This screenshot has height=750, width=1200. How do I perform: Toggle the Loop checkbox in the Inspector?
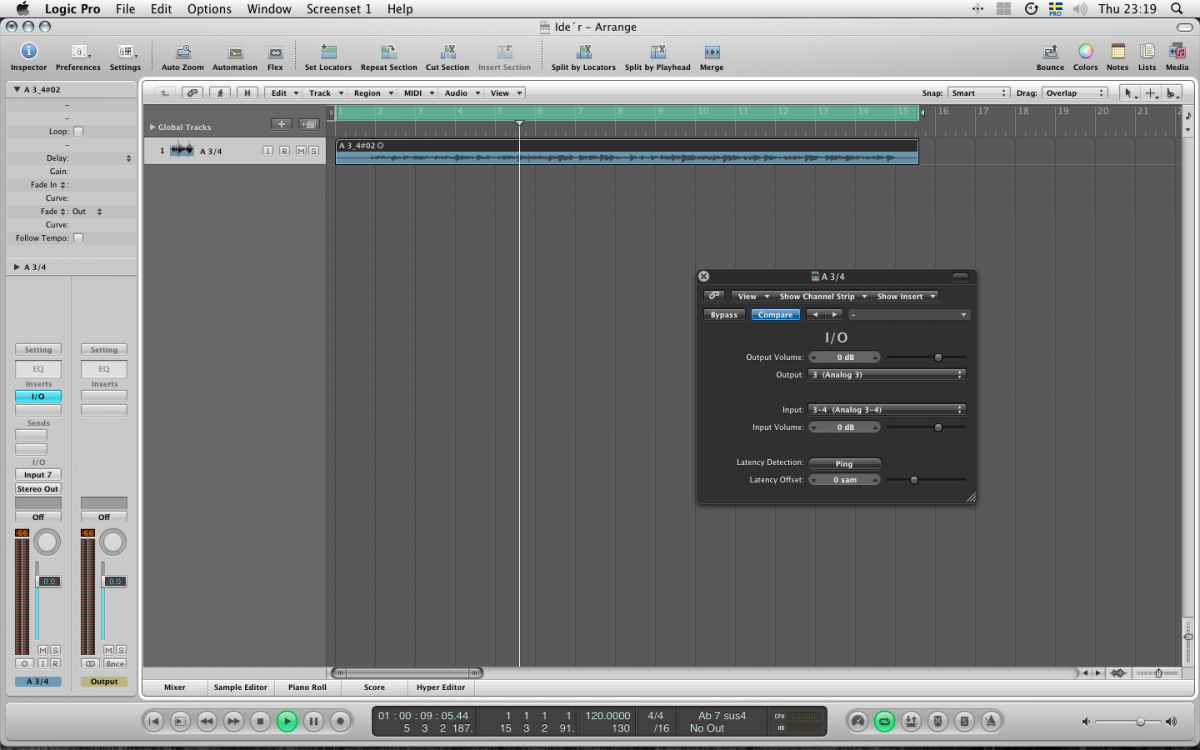click(x=78, y=131)
